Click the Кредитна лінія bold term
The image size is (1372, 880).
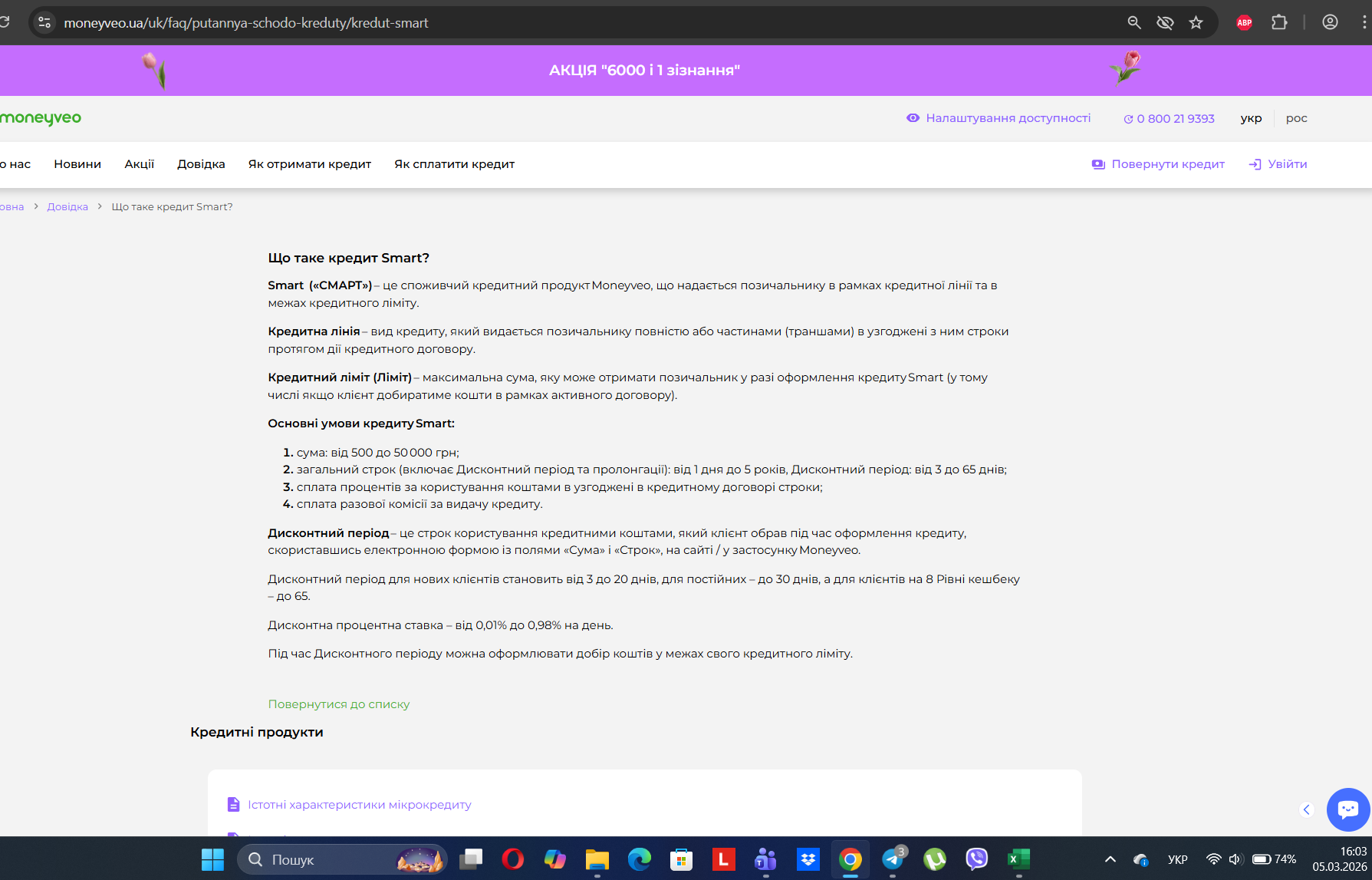point(314,331)
